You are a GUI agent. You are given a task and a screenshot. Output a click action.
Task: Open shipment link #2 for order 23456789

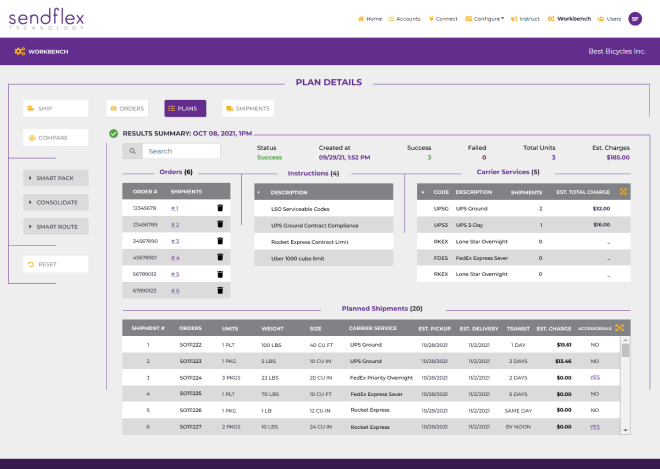174,225
